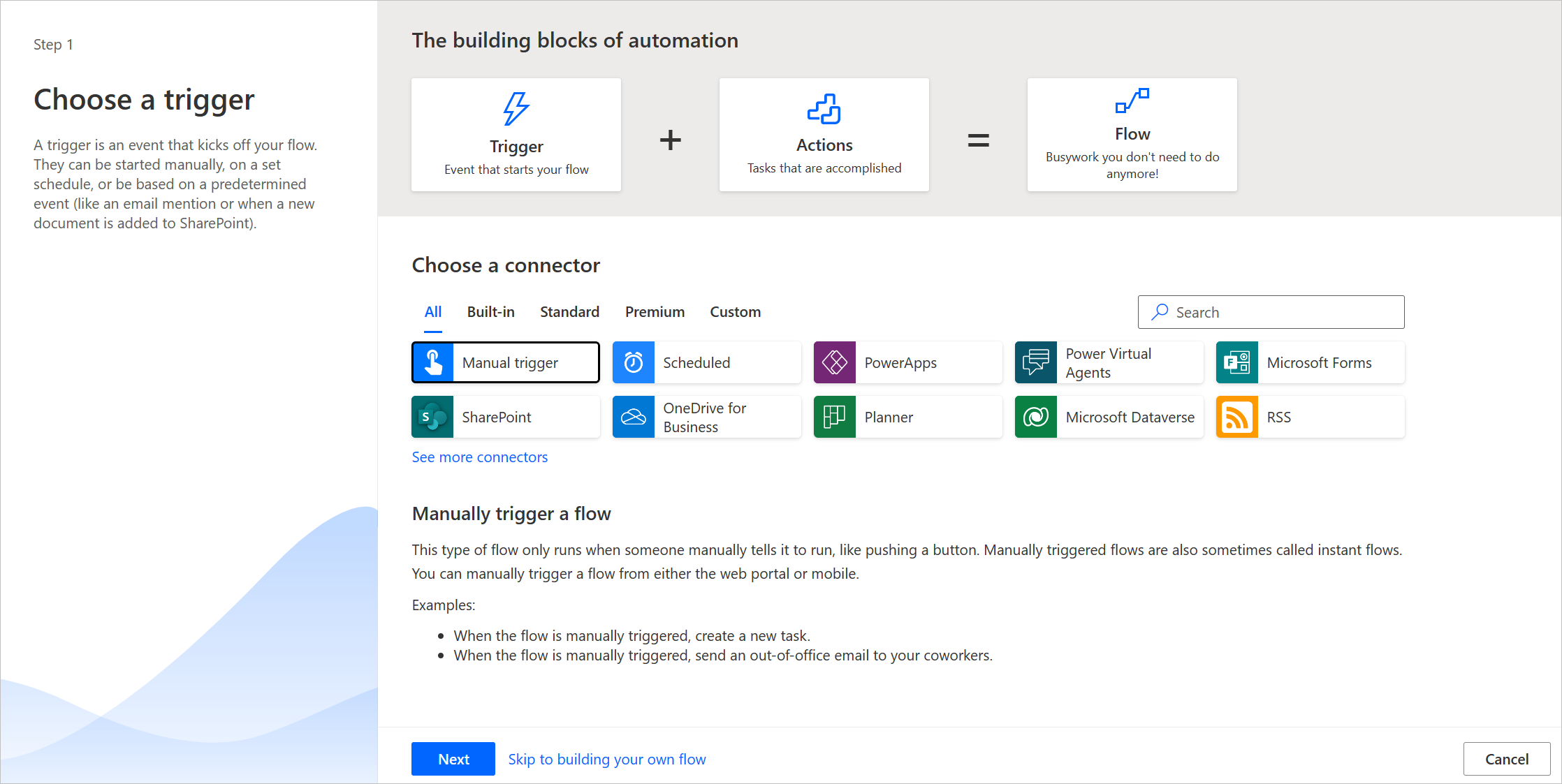The image size is (1562, 784).
Task: Switch to the Built-in connectors tab
Action: point(491,311)
